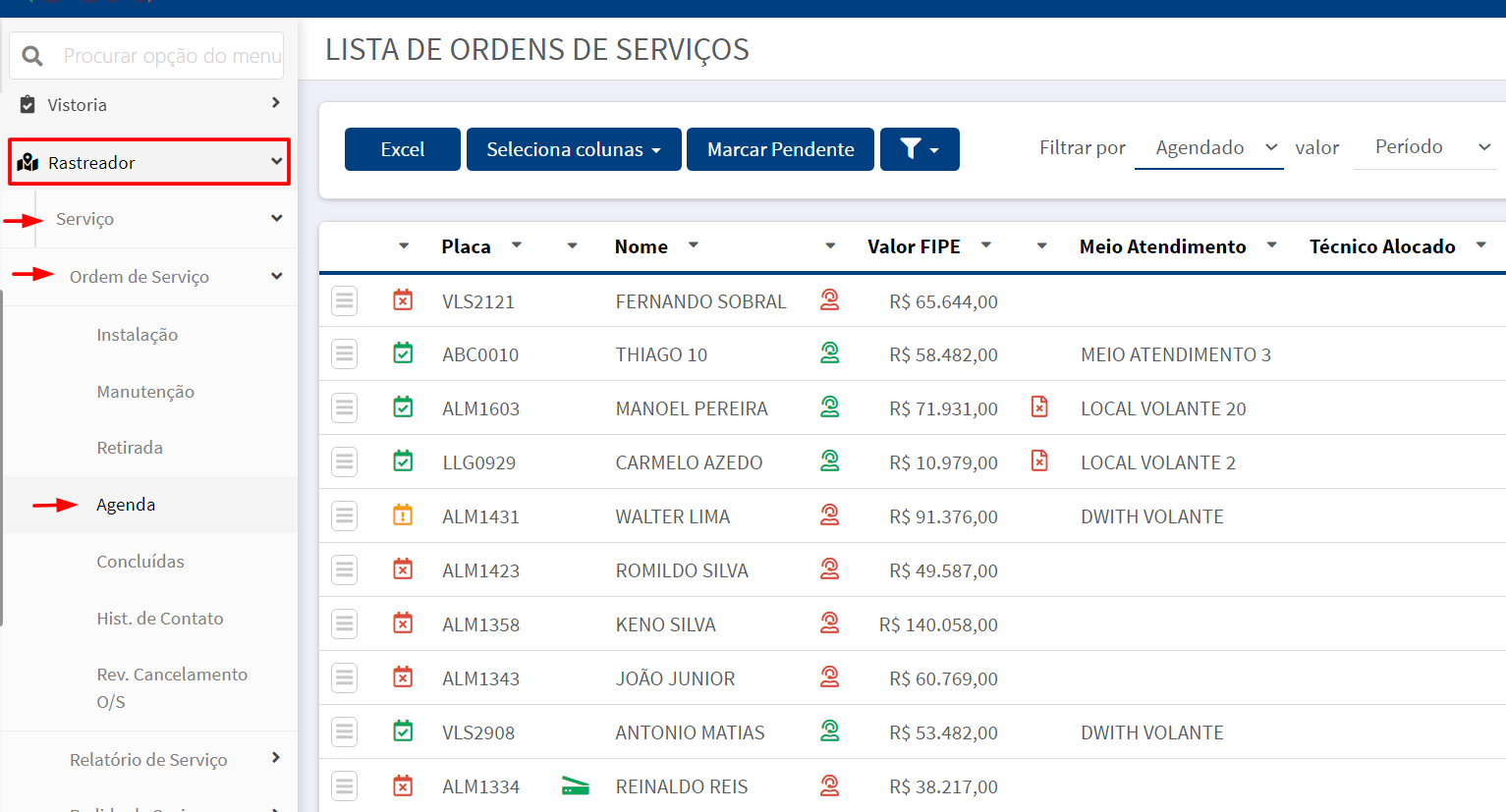Viewport: 1506px width, 812px height.
Task: Click orange calendar alert icon for ALM1431
Action: tap(403, 515)
